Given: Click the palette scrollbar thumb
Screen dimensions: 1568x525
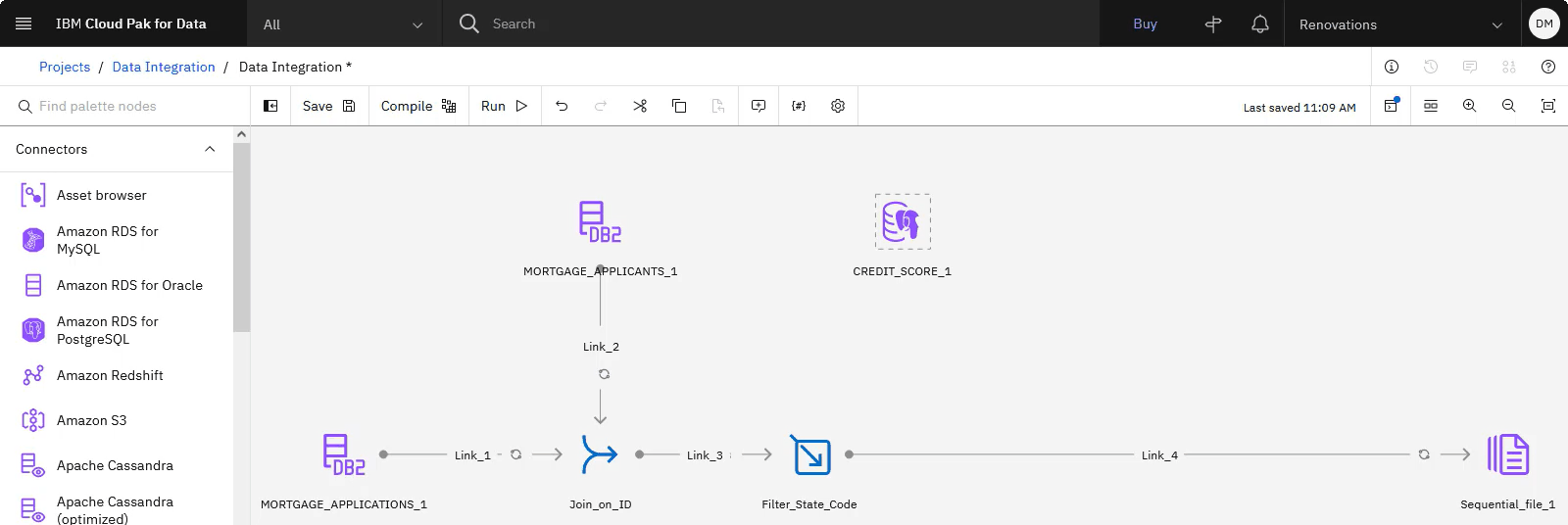Looking at the screenshot, I should pos(241,238).
